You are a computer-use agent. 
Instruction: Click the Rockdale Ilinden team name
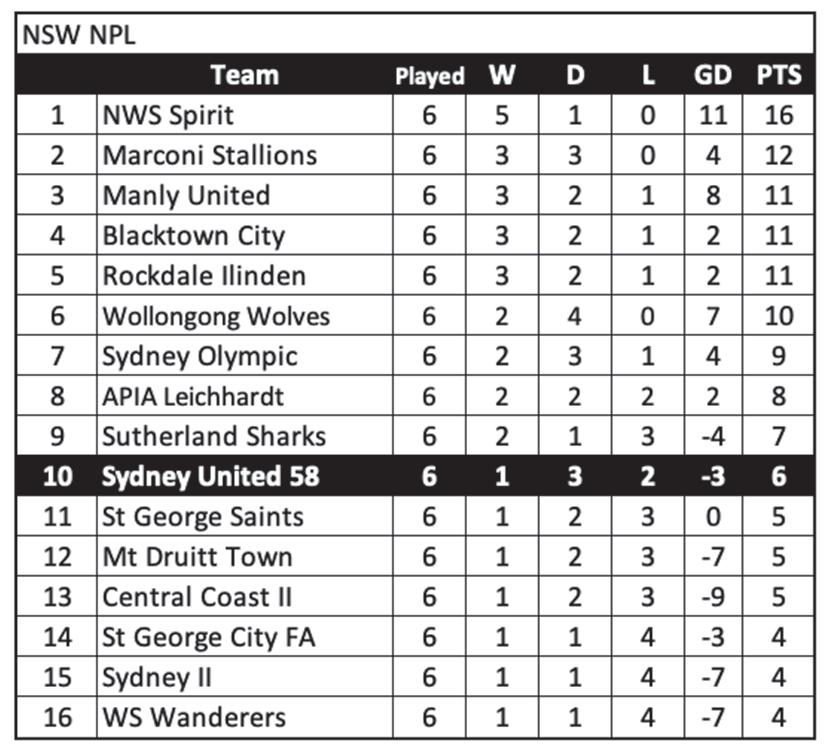pos(204,276)
